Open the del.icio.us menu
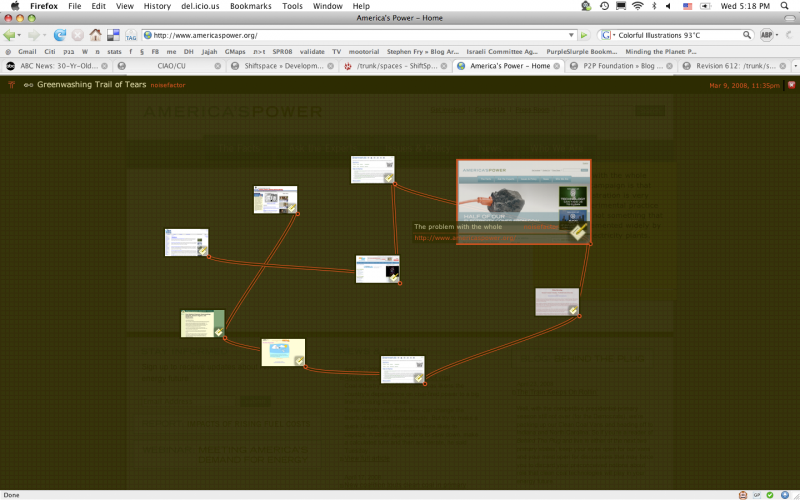 tap(200, 6)
